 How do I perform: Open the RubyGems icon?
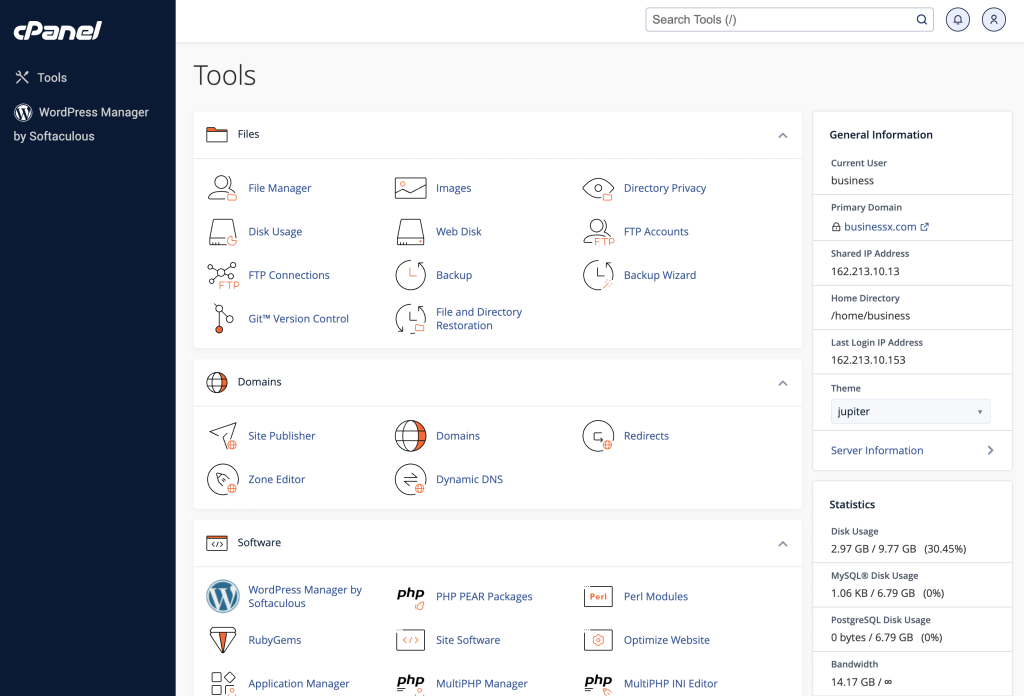coord(222,640)
